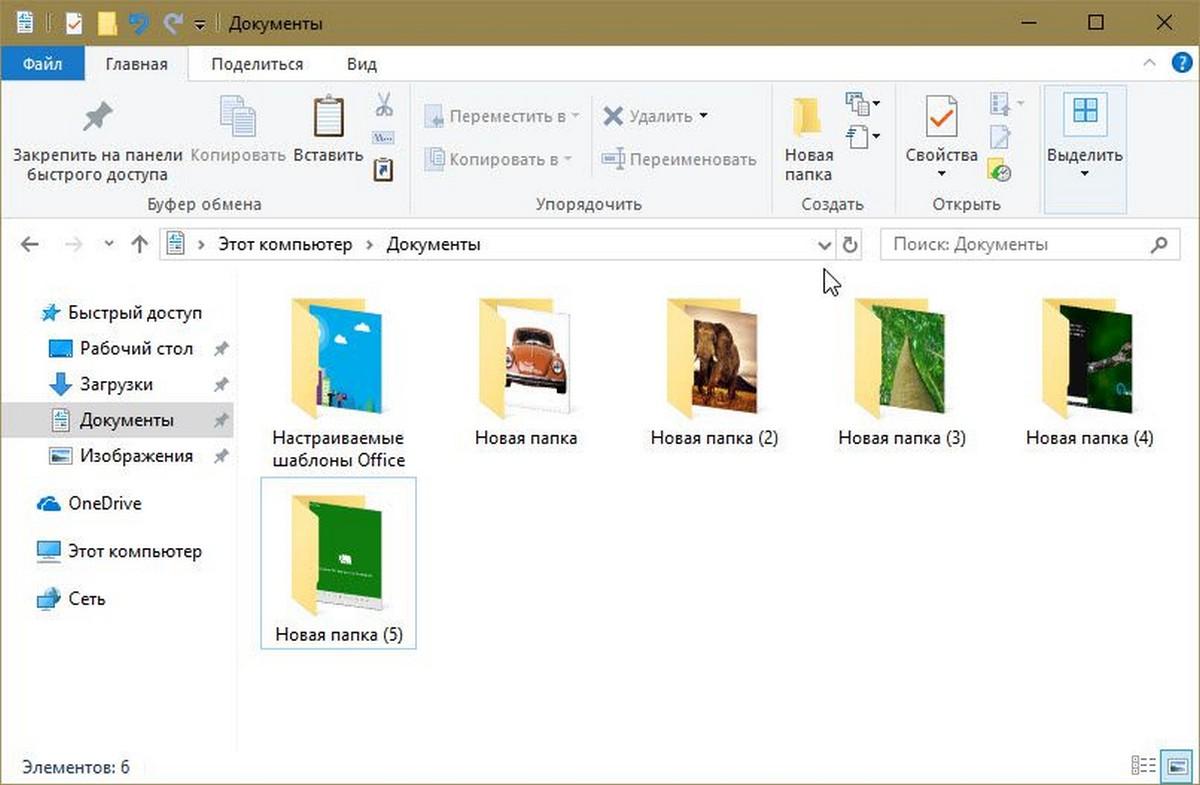The image size is (1200, 785).
Task: Click the scissors cut icon
Action: click(384, 104)
